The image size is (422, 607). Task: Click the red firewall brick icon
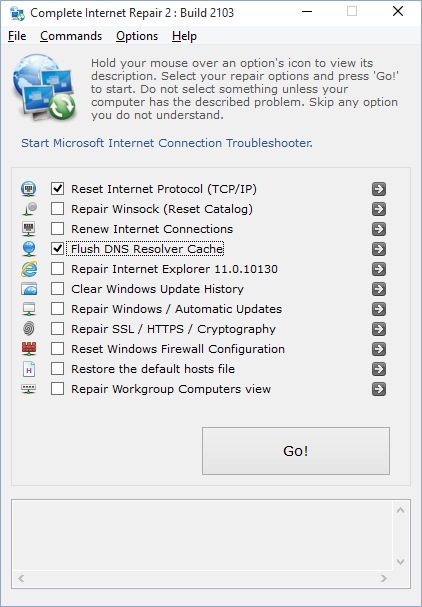[x=29, y=349]
